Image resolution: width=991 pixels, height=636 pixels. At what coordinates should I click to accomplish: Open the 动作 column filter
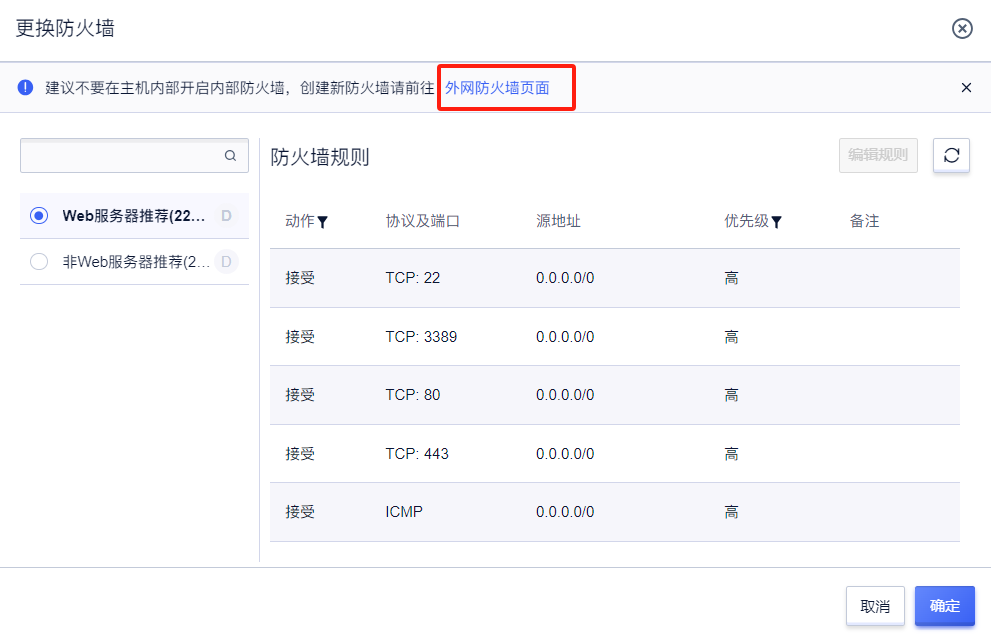tap(322, 222)
